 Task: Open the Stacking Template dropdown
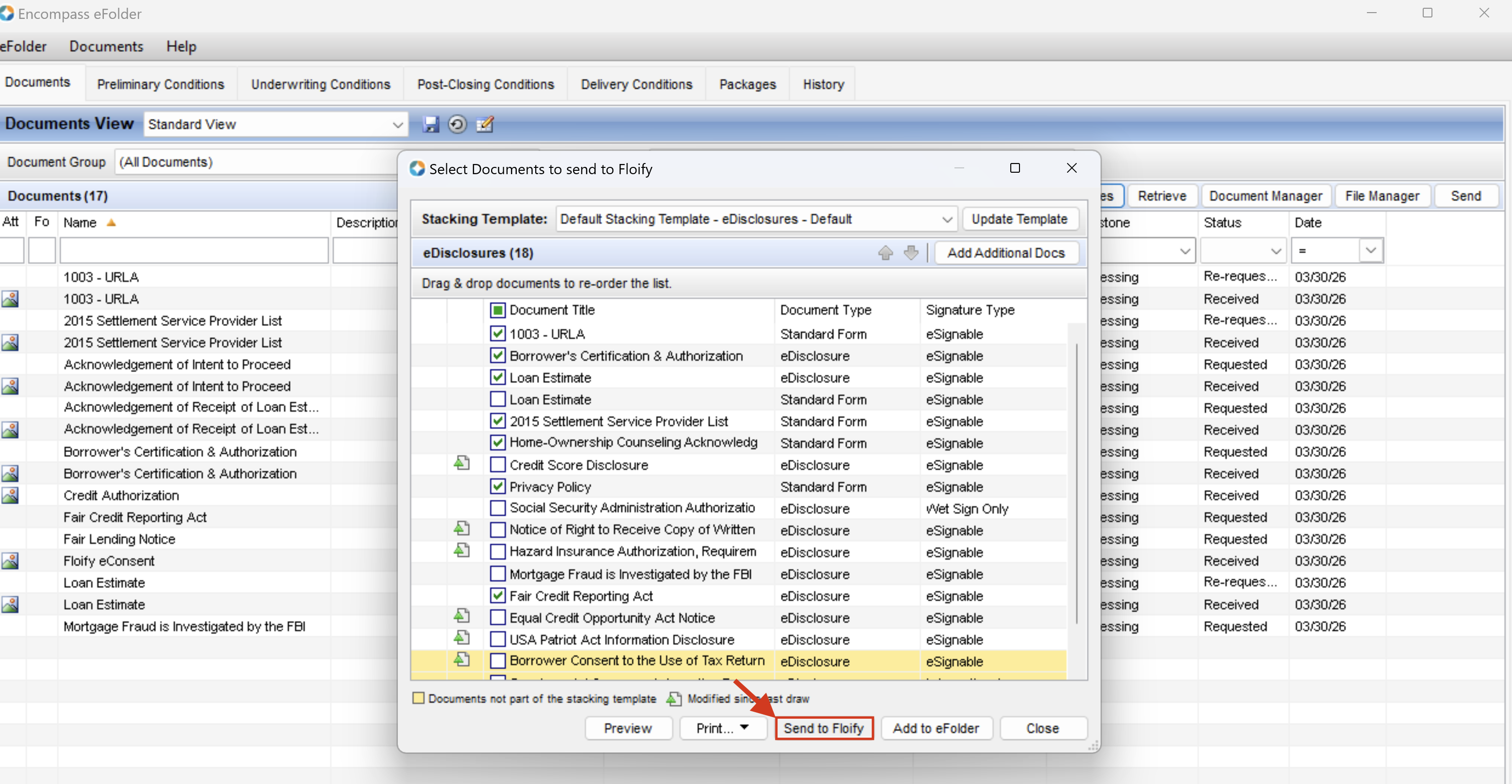pos(946,219)
